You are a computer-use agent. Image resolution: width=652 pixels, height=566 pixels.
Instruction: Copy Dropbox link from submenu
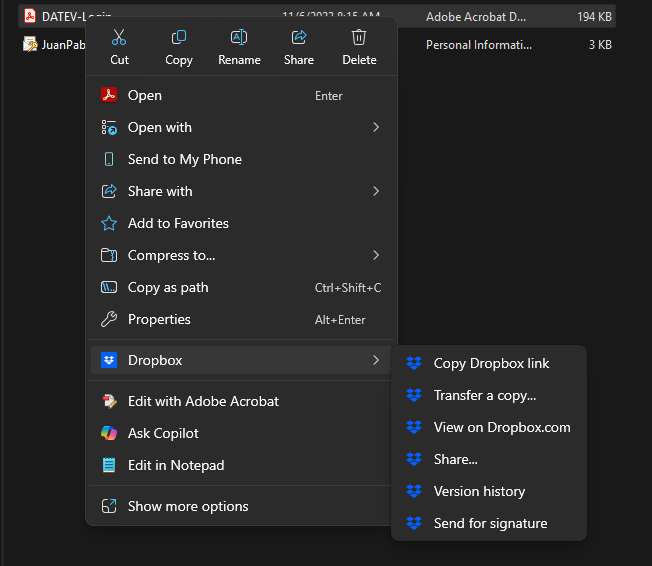click(491, 364)
